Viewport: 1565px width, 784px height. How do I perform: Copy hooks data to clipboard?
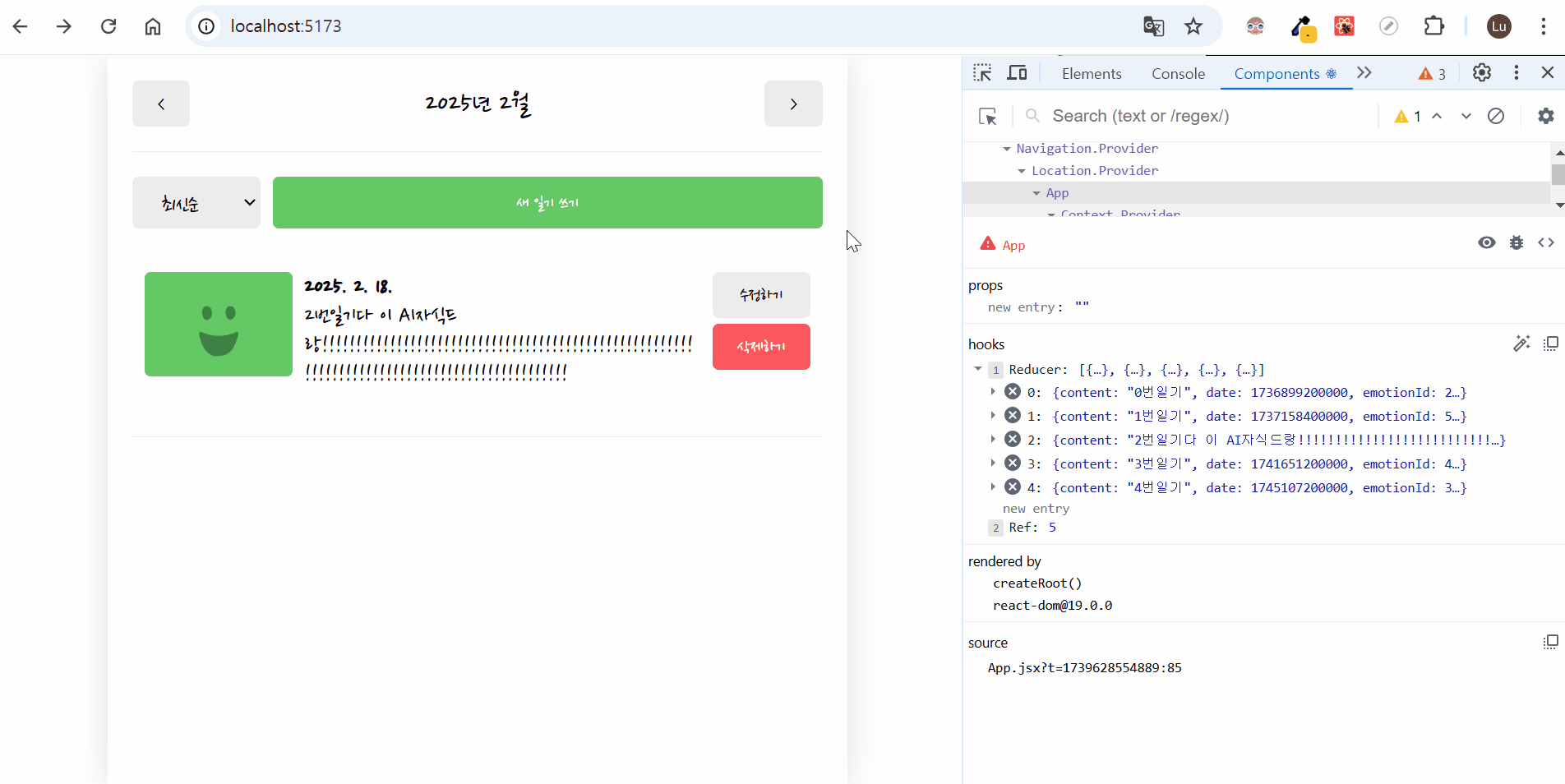point(1551,344)
